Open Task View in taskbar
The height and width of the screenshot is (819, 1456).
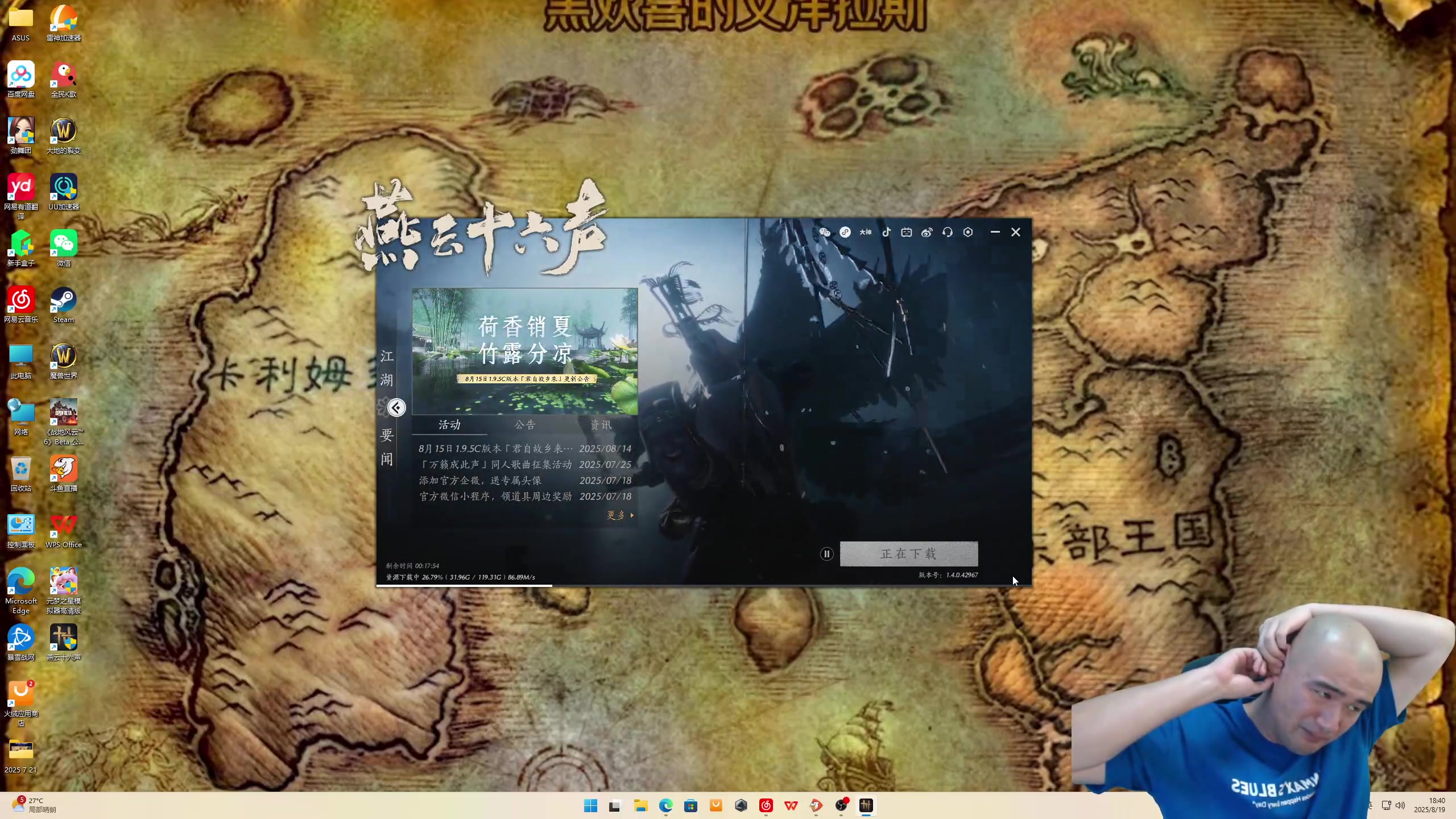pos(614,805)
